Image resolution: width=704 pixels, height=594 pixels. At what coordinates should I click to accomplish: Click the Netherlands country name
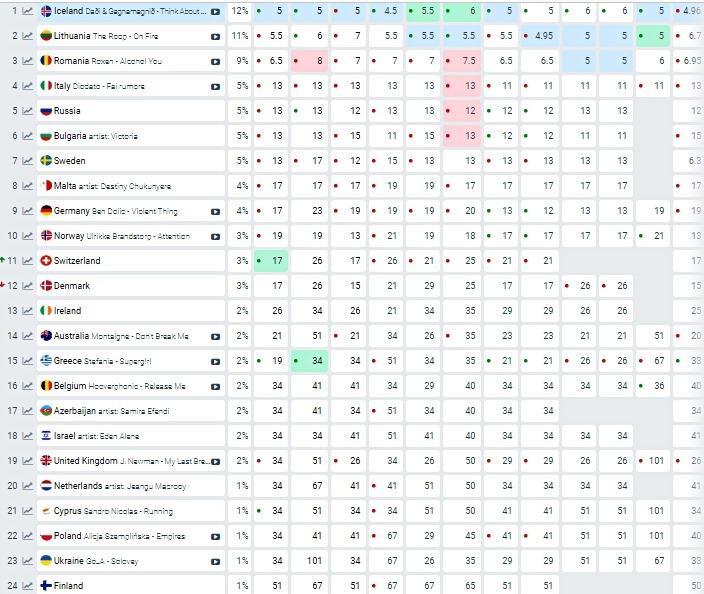click(78, 486)
